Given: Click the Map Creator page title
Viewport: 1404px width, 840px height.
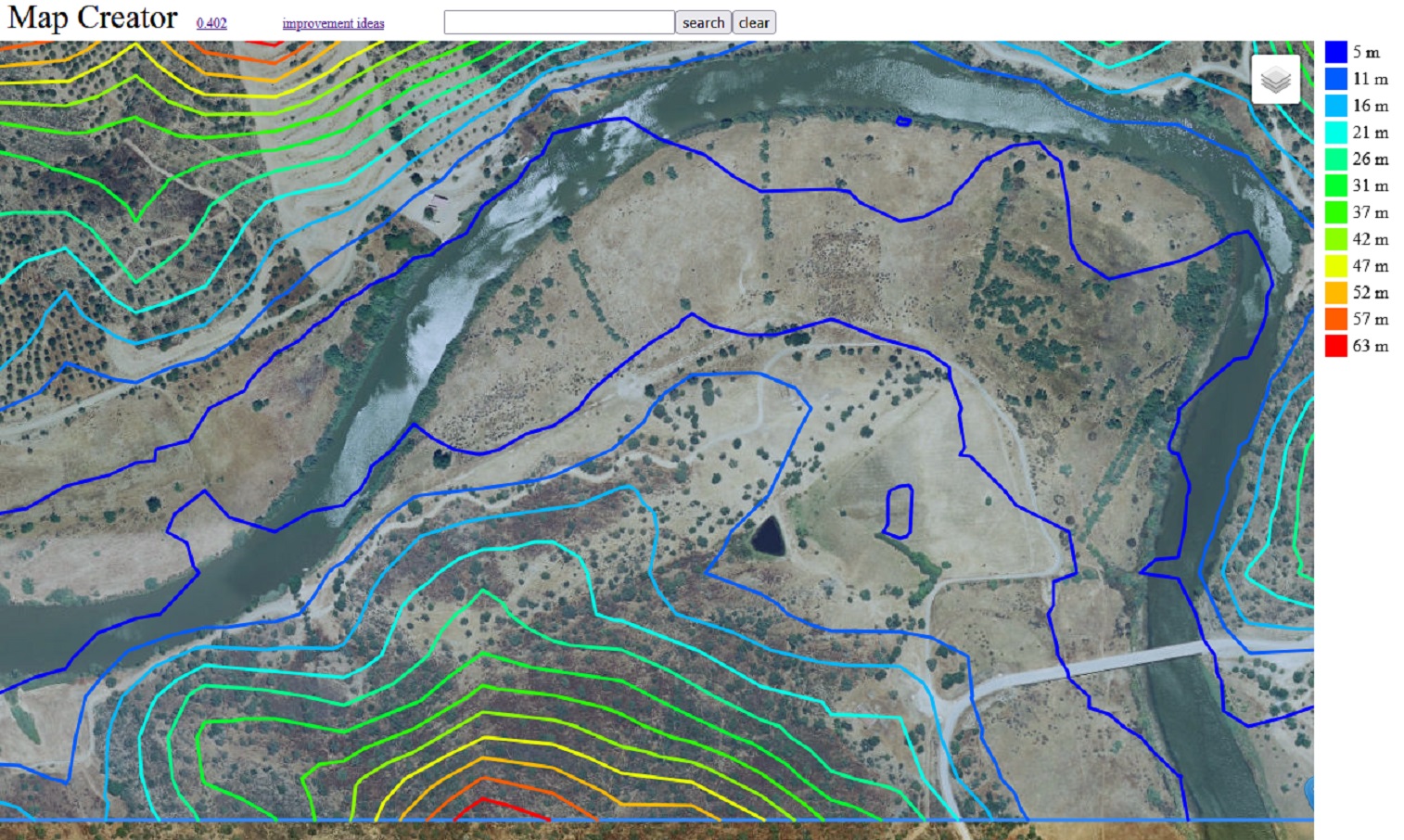Looking at the screenshot, I should [93, 18].
